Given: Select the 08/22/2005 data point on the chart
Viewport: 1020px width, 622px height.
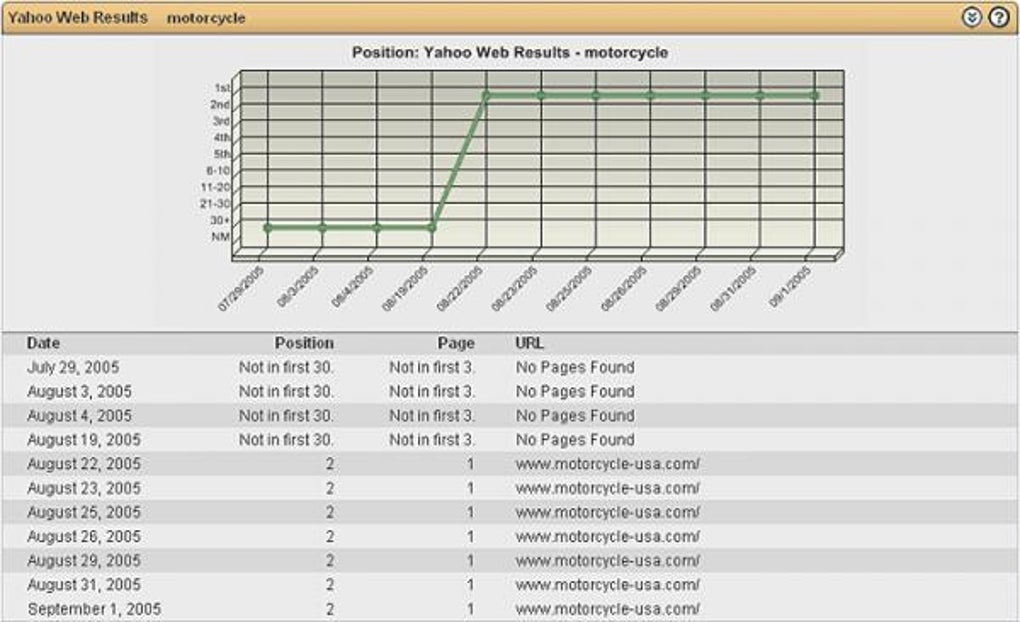Looking at the screenshot, I should (487, 95).
